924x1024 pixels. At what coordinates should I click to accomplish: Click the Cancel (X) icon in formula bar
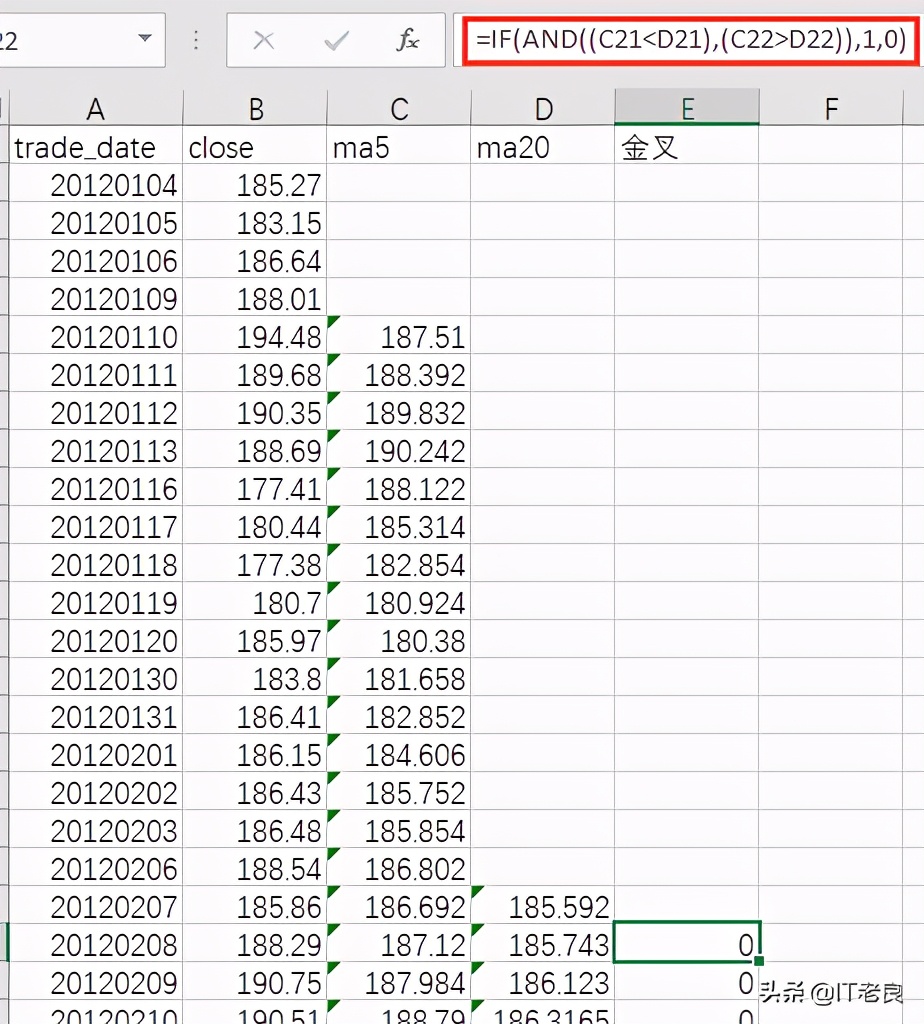[264, 40]
